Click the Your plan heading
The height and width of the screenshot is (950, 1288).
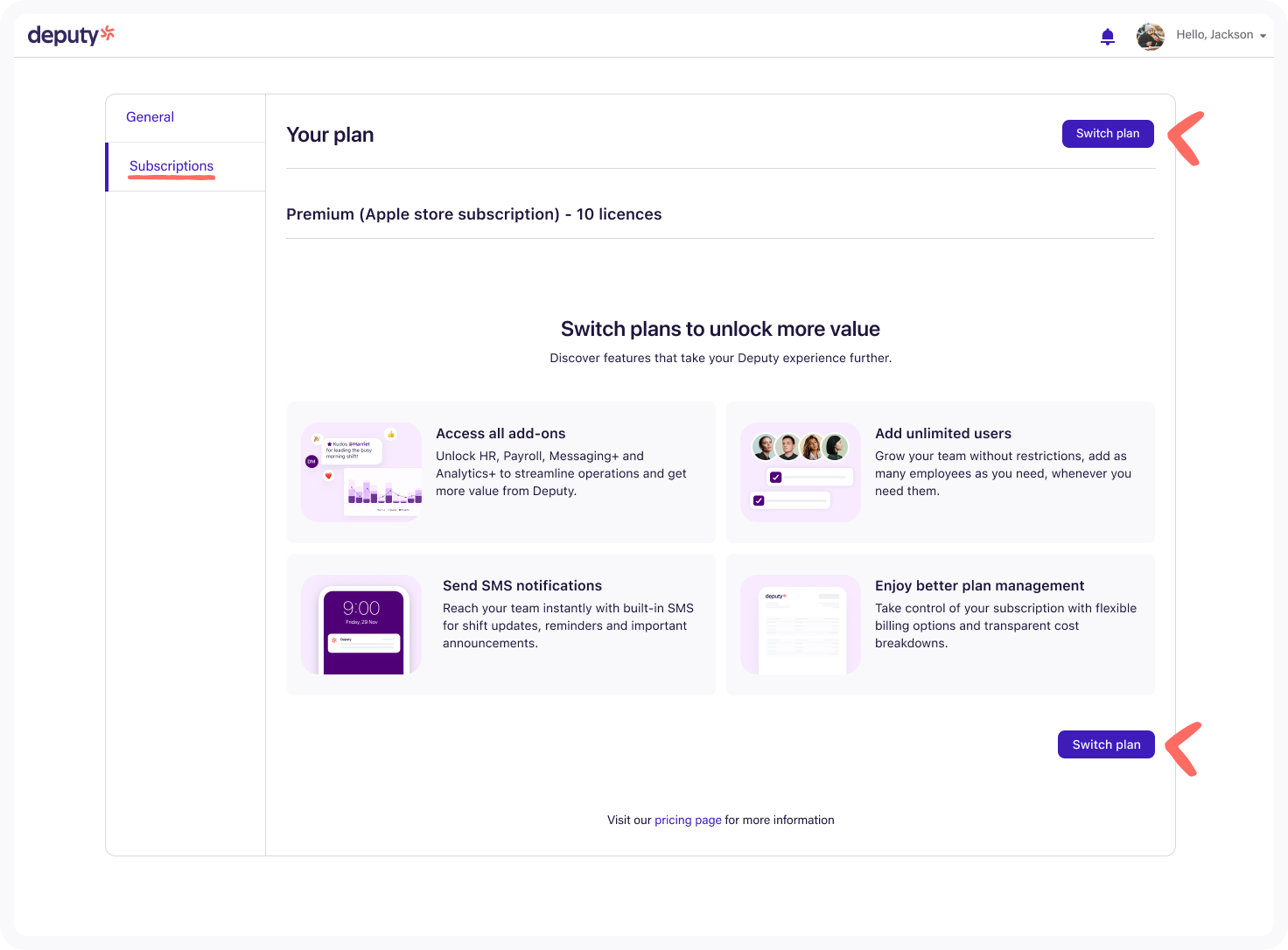[330, 135]
